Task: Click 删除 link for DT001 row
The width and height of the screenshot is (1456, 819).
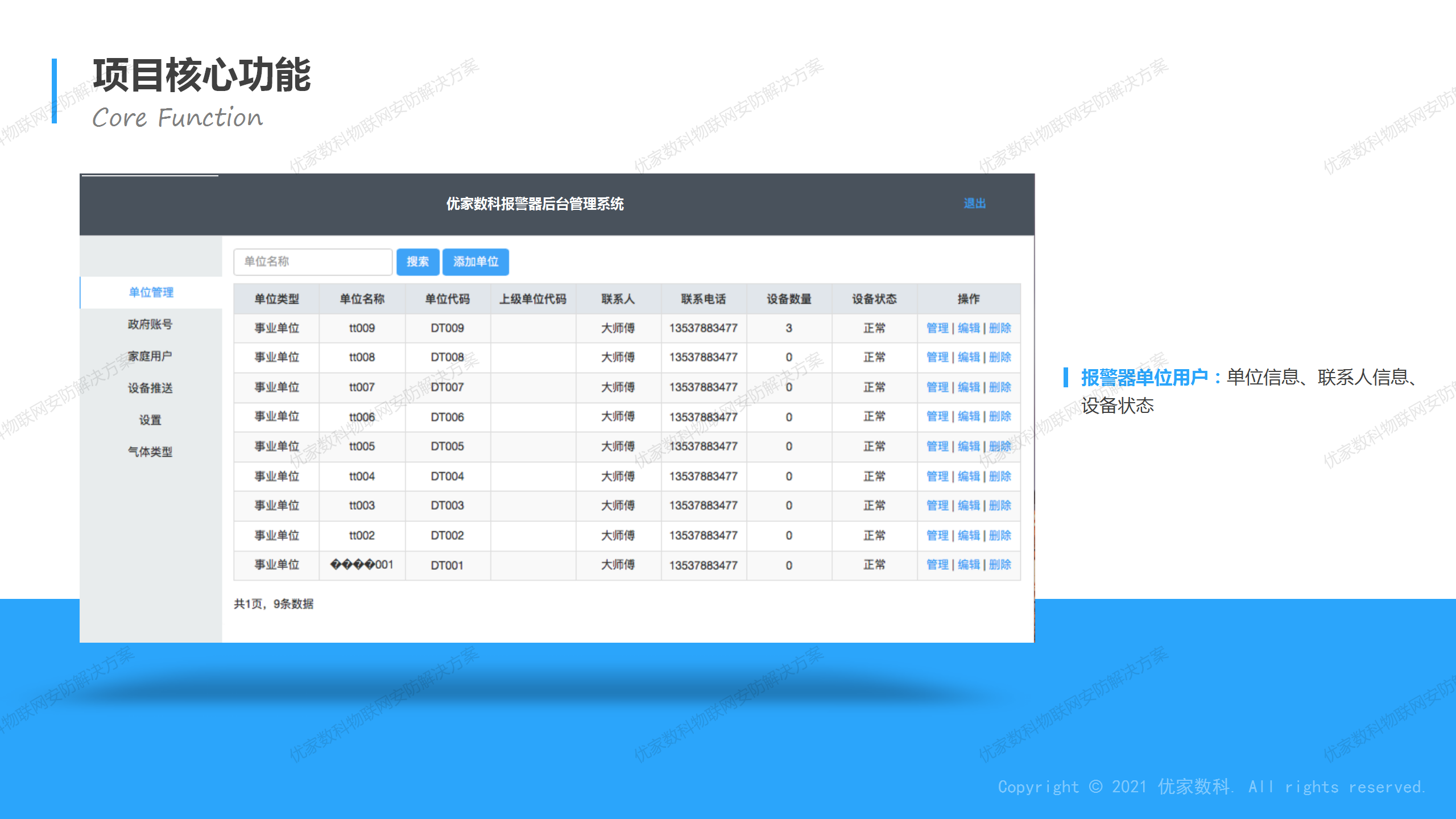Action: [x=1000, y=565]
